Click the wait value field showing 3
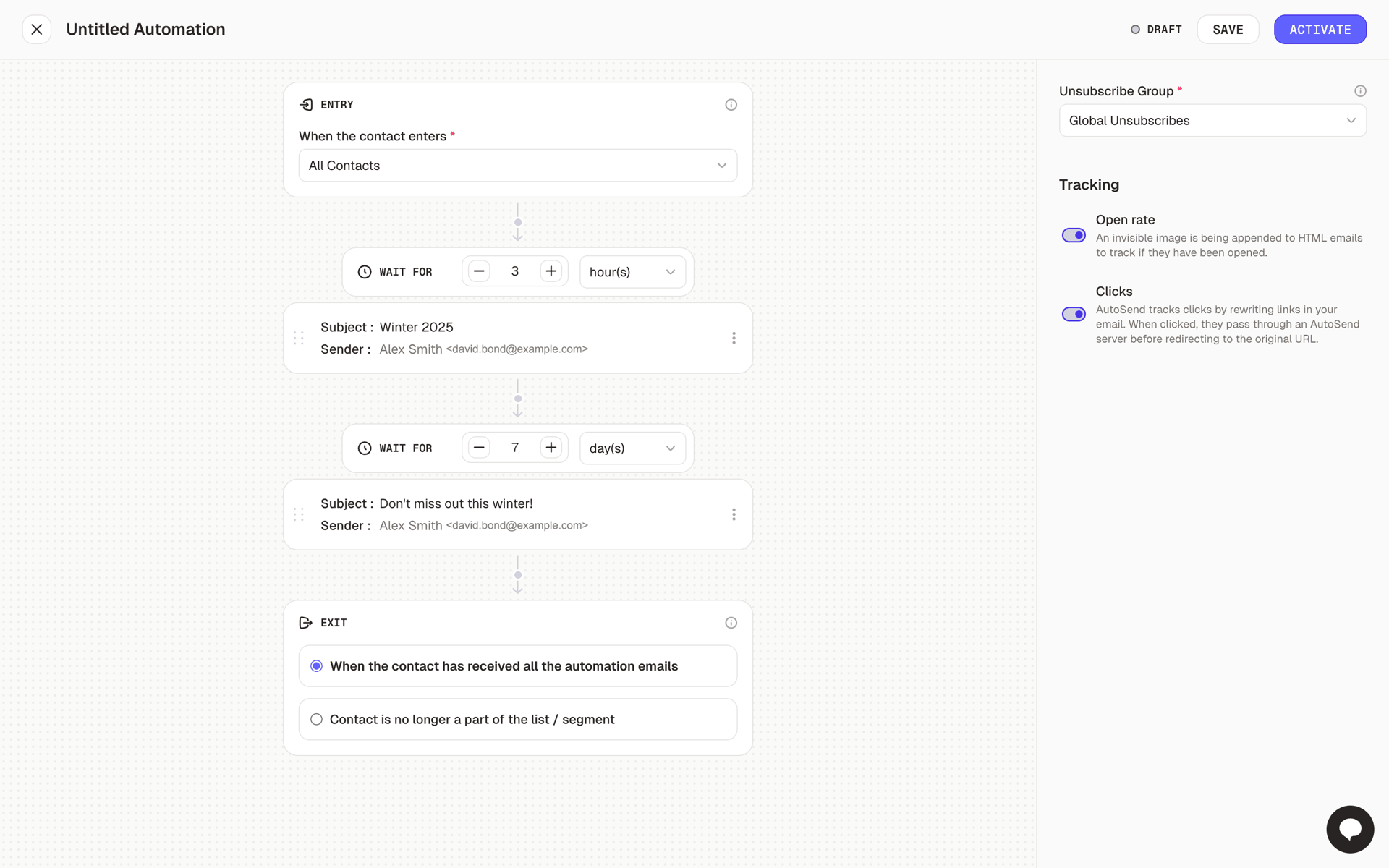 515,271
